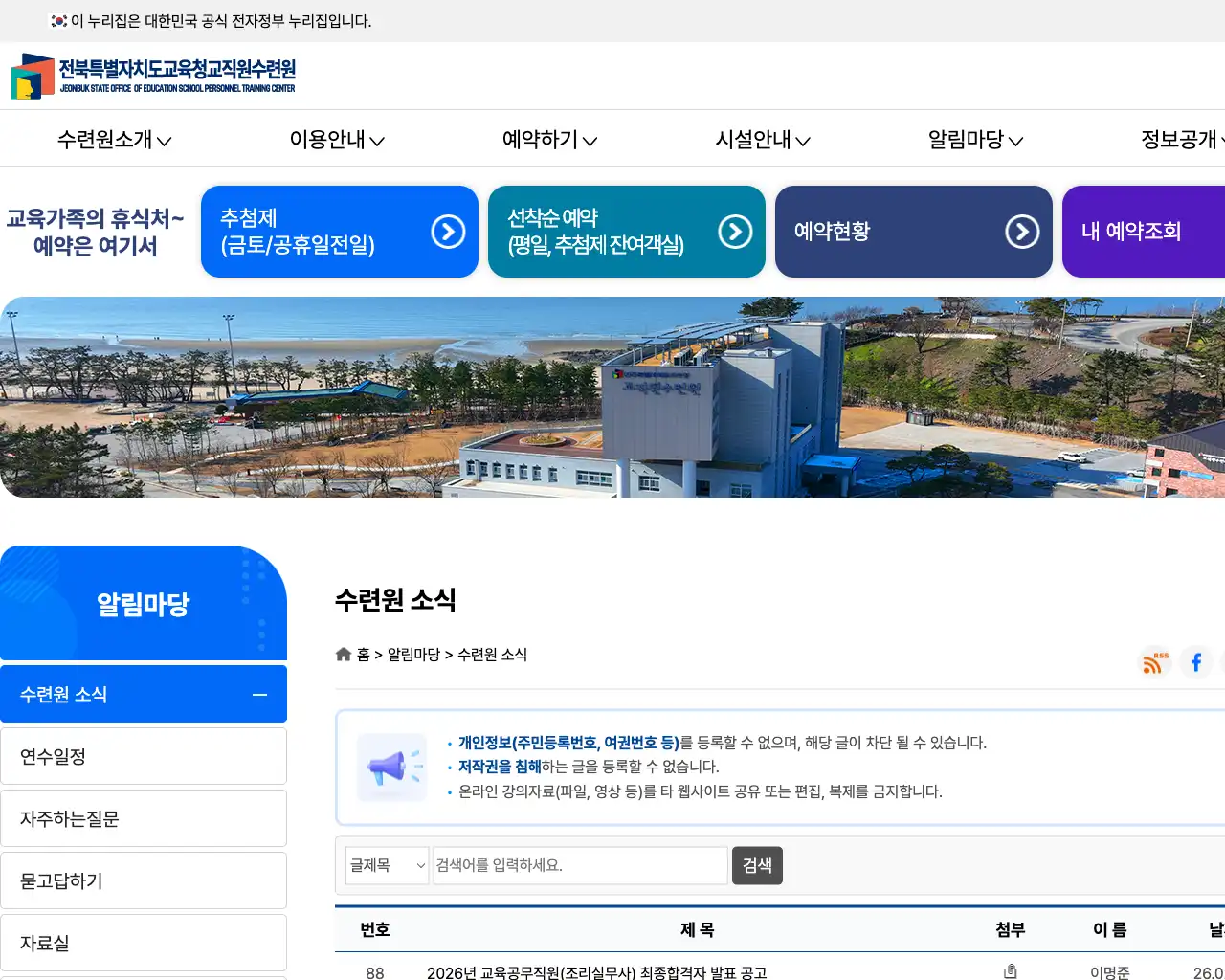Click the circular arrow on the 추첨제 banner
Viewport: 1225px width, 980px height.
pyautogui.click(x=448, y=231)
